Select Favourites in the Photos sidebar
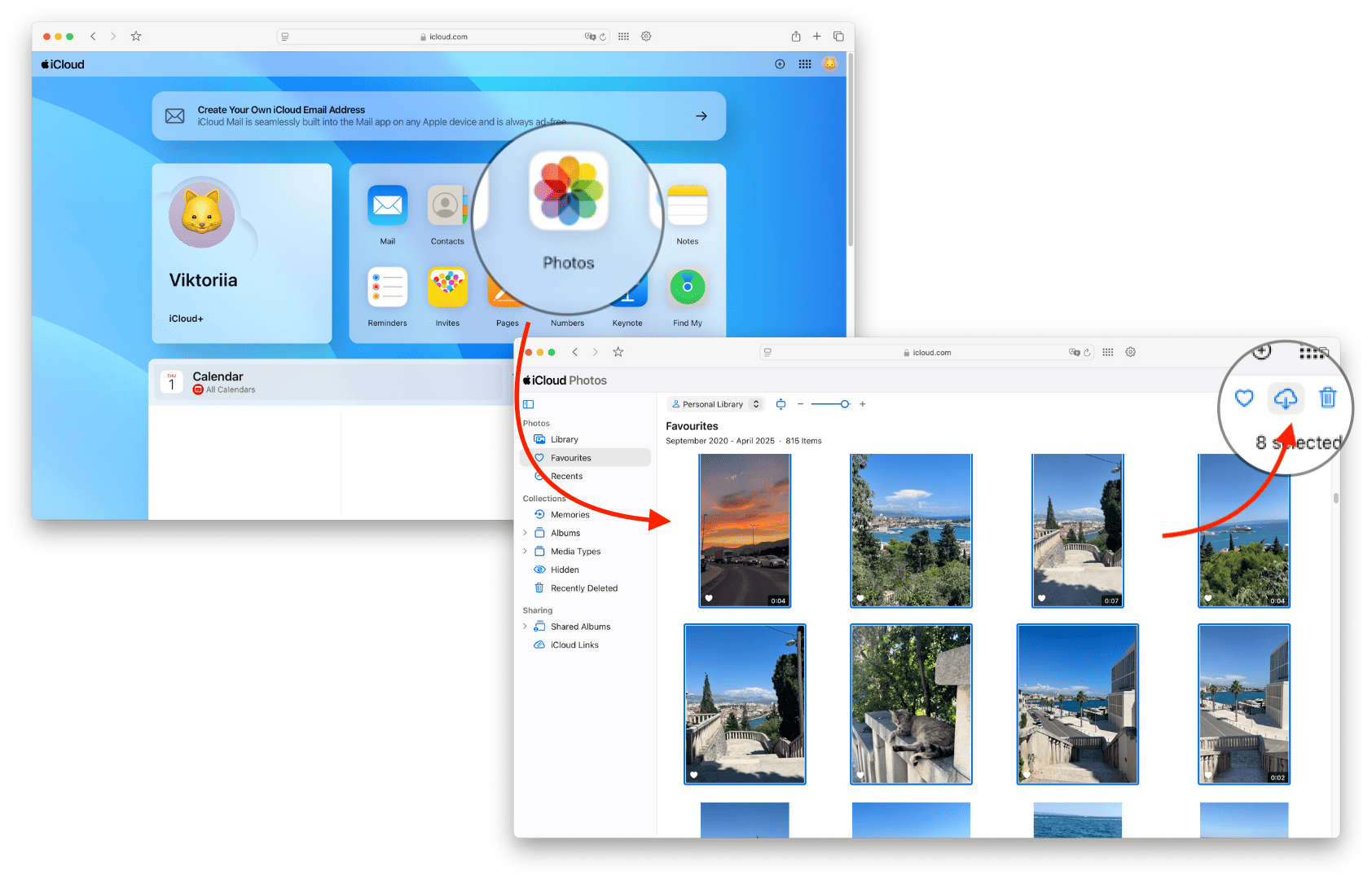Screen dimensions: 1372x880 click(x=585, y=458)
